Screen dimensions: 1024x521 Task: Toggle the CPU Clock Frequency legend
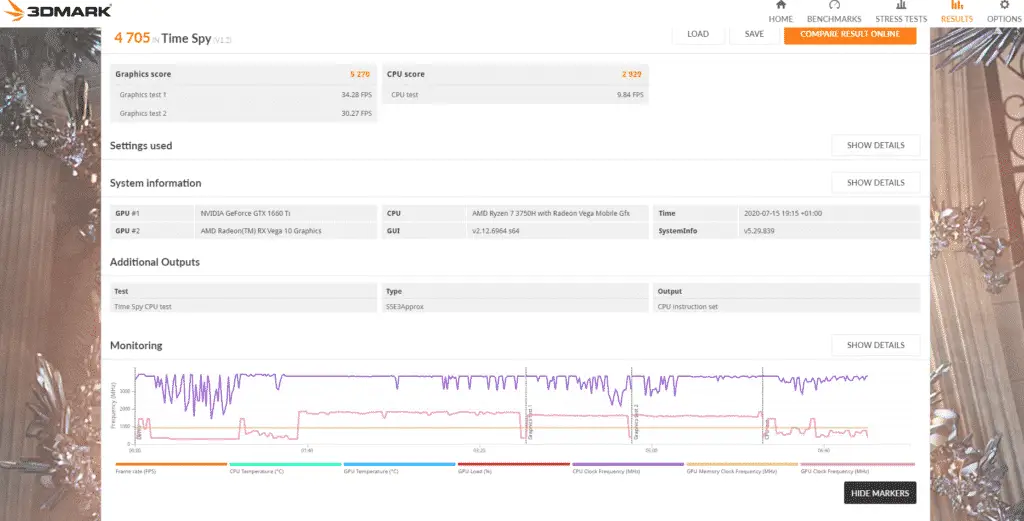(x=628, y=467)
